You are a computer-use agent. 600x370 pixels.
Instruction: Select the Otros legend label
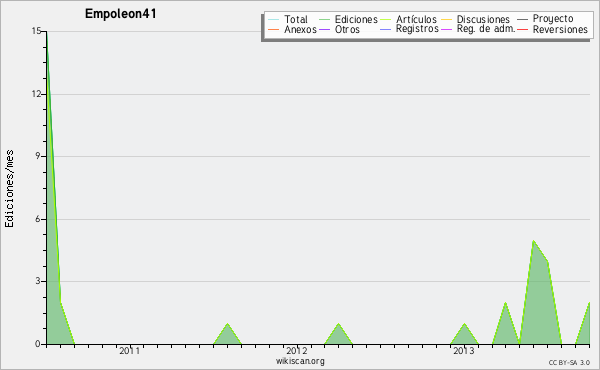347,29
